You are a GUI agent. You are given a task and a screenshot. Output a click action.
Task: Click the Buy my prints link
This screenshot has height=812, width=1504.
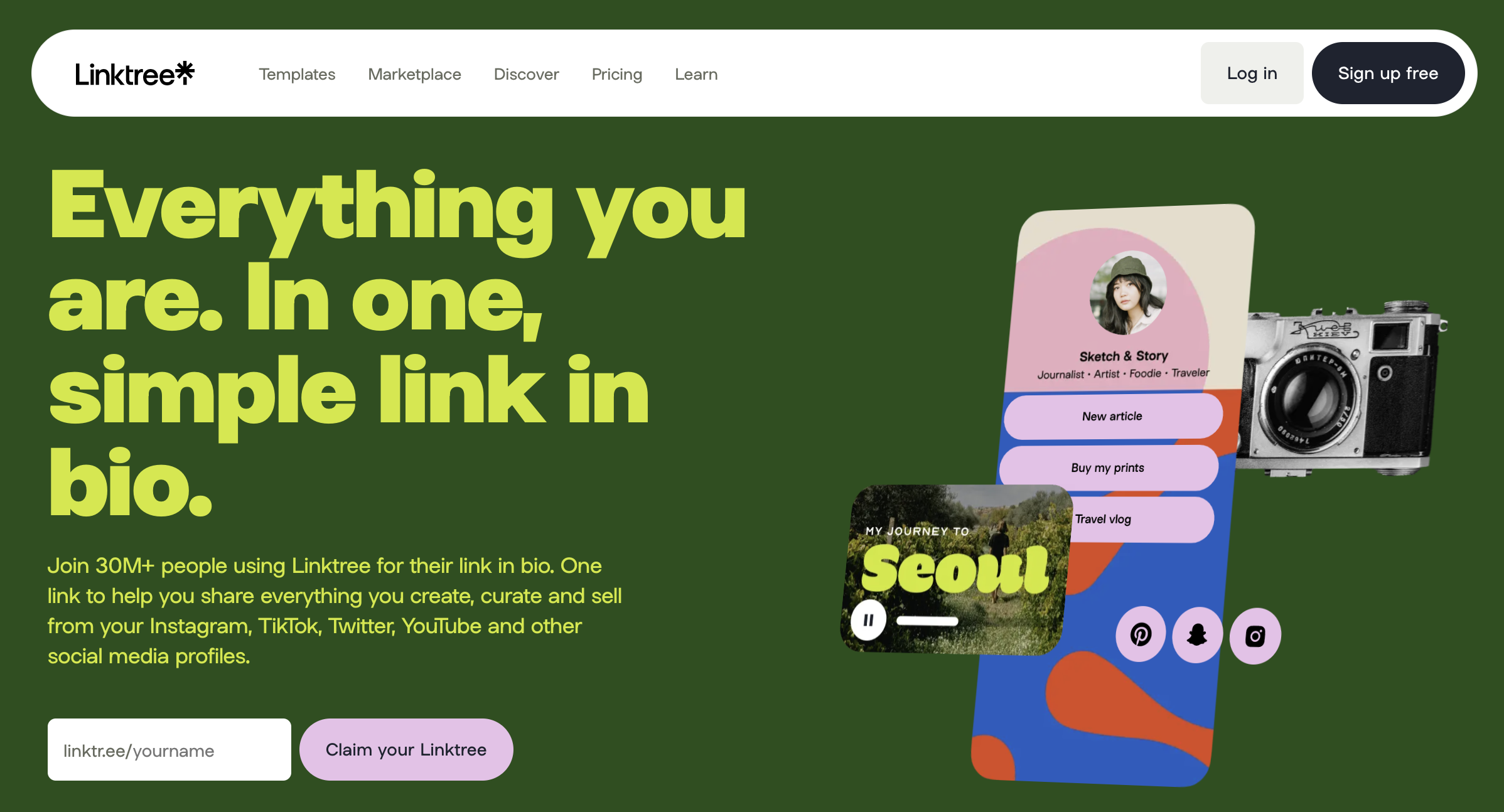pos(1108,467)
